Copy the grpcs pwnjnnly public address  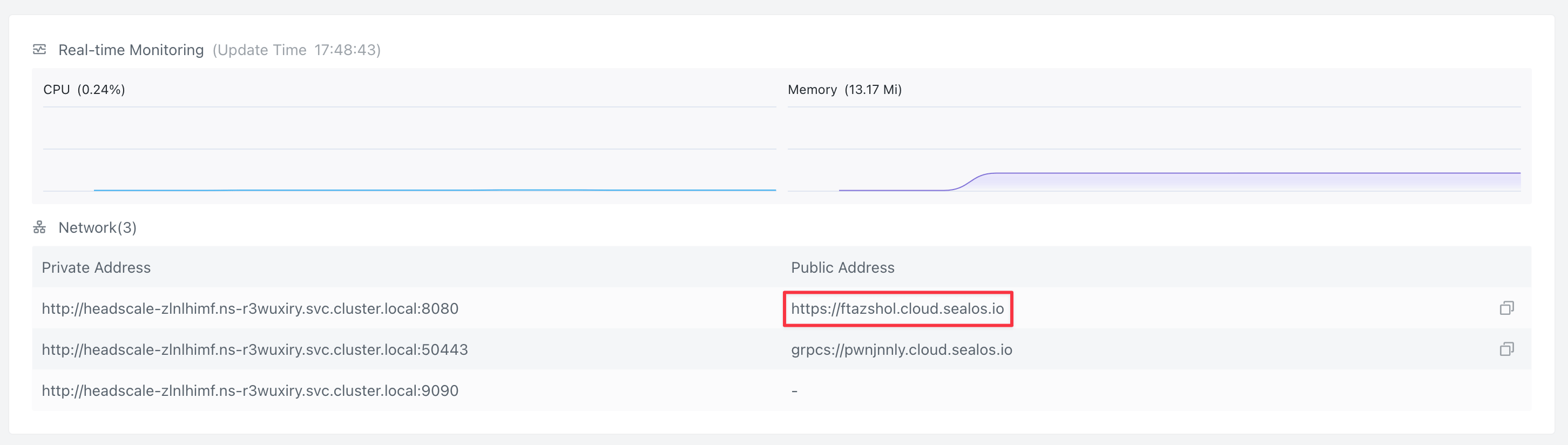(x=1506, y=349)
